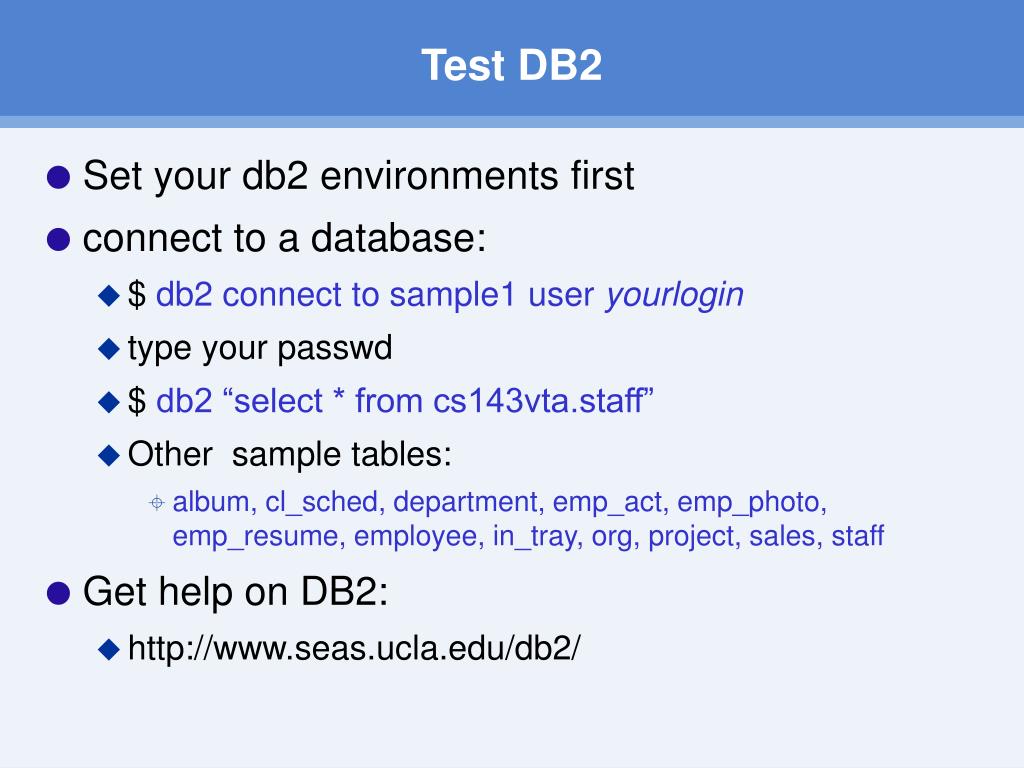Click the small crosshair bullet before 'album, cl_sched'

tap(157, 503)
